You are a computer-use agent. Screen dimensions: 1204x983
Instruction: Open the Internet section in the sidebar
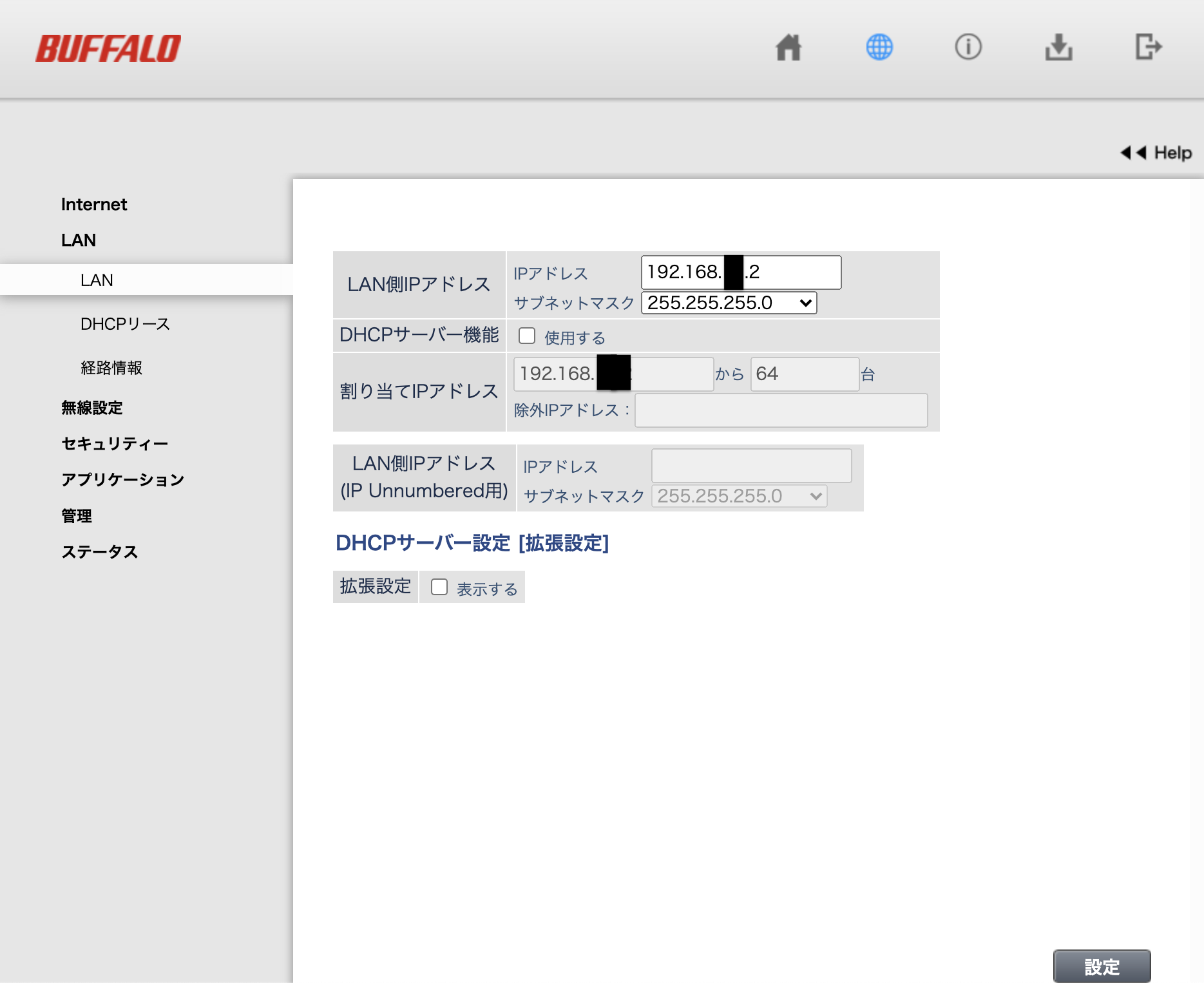94,204
